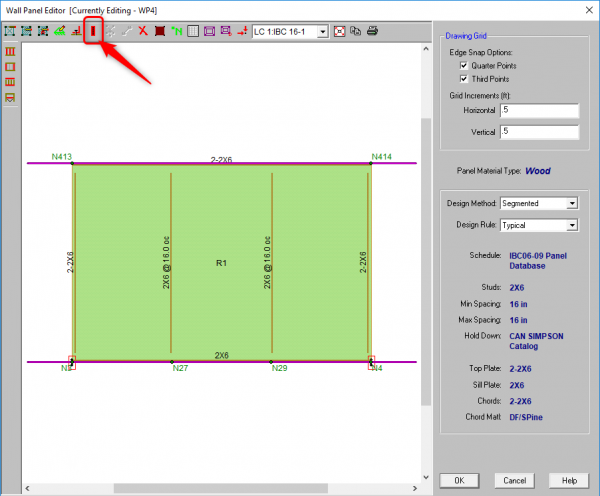600x496 pixels.
Task: Uncheck the Quarter Points snap option
Action: tap(463, 65)
